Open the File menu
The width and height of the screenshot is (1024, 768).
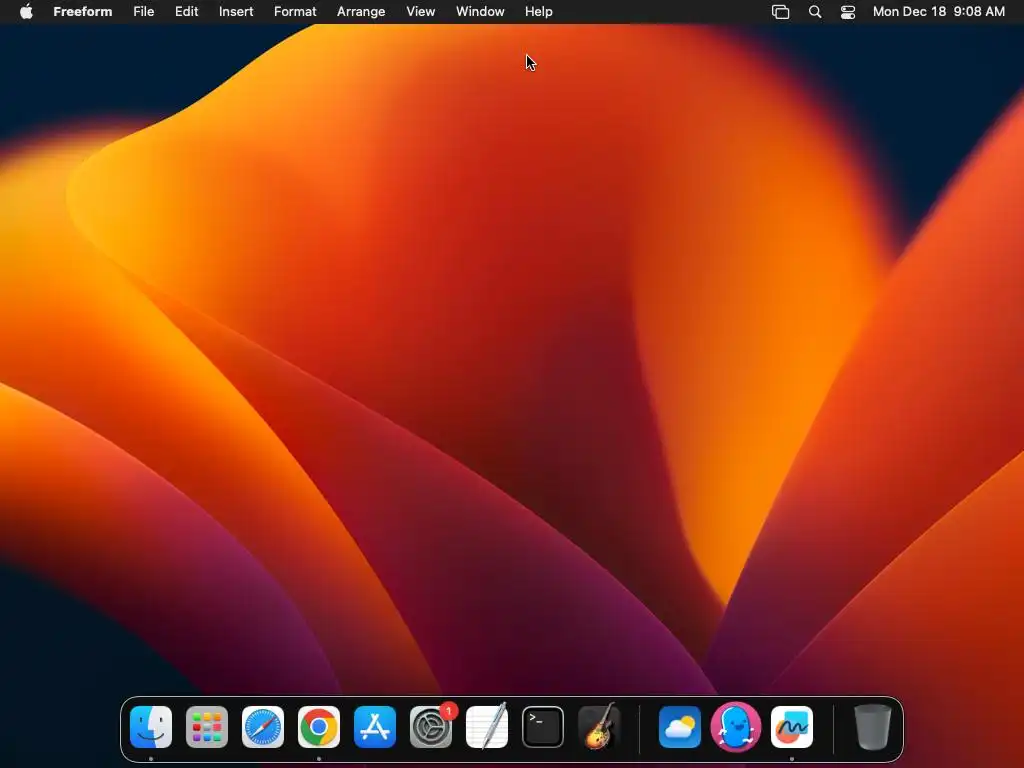pos(144,12)
